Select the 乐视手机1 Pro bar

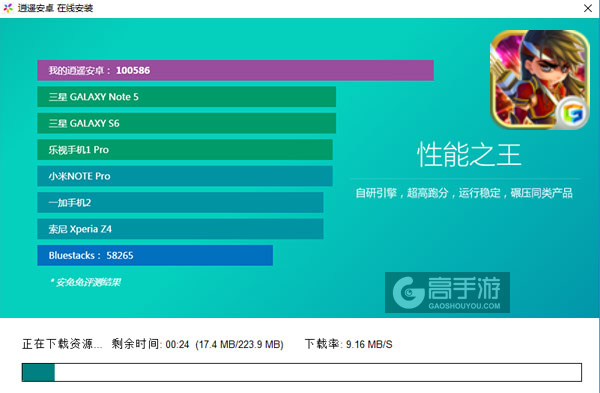pyautogui.click(x=185, y=150)
